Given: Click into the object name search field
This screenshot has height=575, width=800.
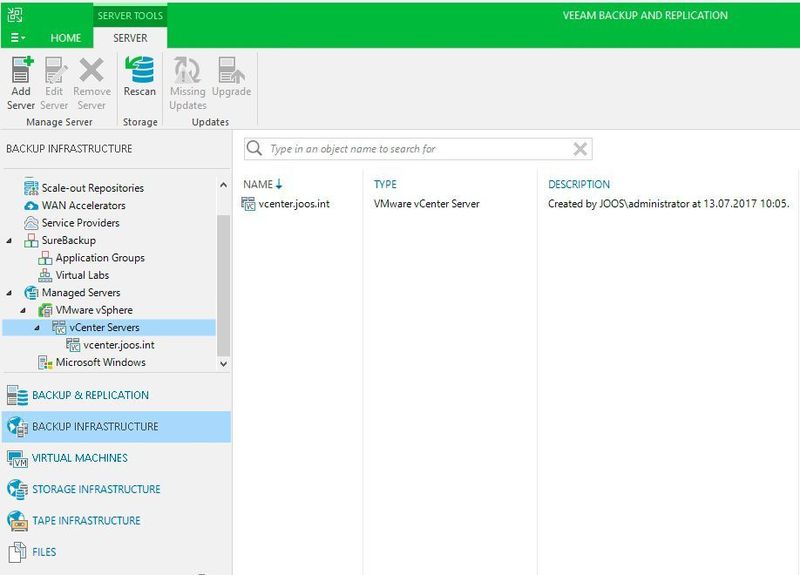Looking at the screenshot, I should [418, 149].
